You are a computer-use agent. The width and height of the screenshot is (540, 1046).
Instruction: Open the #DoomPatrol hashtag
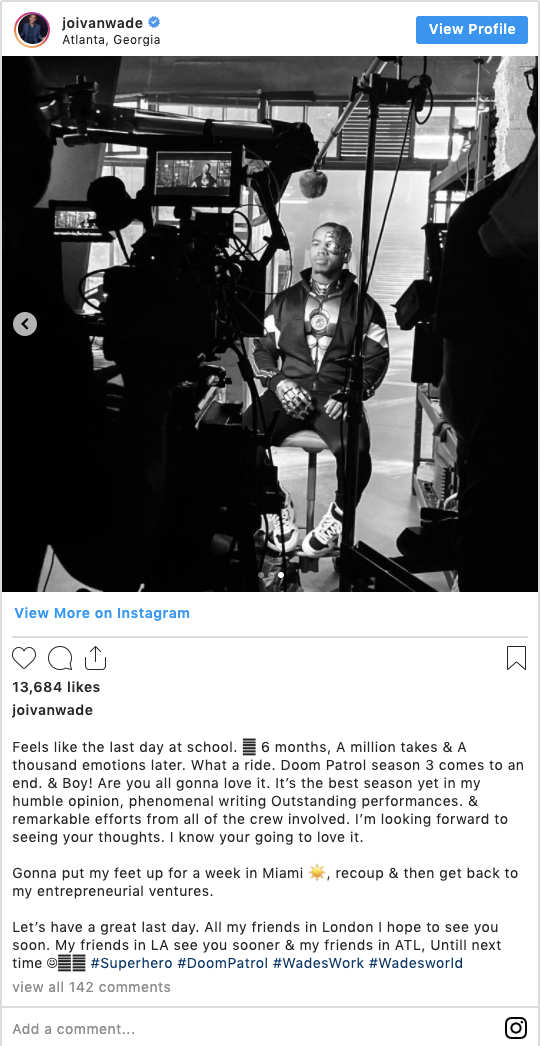(222, 963)
